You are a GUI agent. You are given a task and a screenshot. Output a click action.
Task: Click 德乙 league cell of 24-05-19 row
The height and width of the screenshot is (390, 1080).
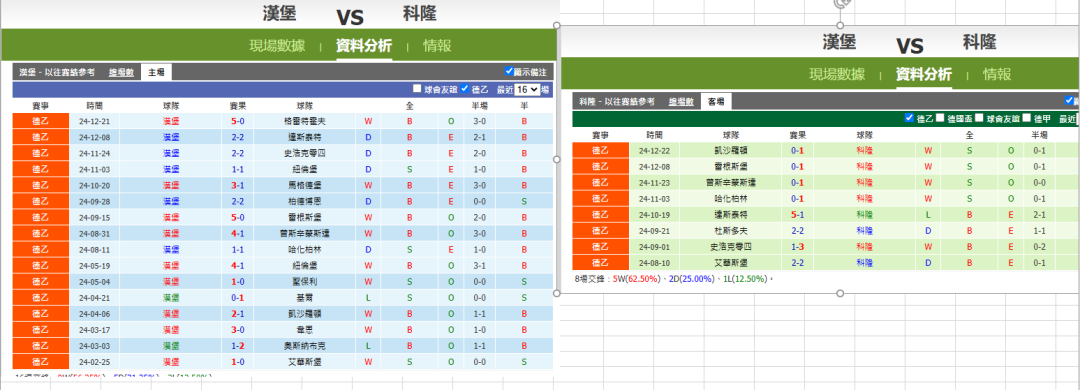41,265
